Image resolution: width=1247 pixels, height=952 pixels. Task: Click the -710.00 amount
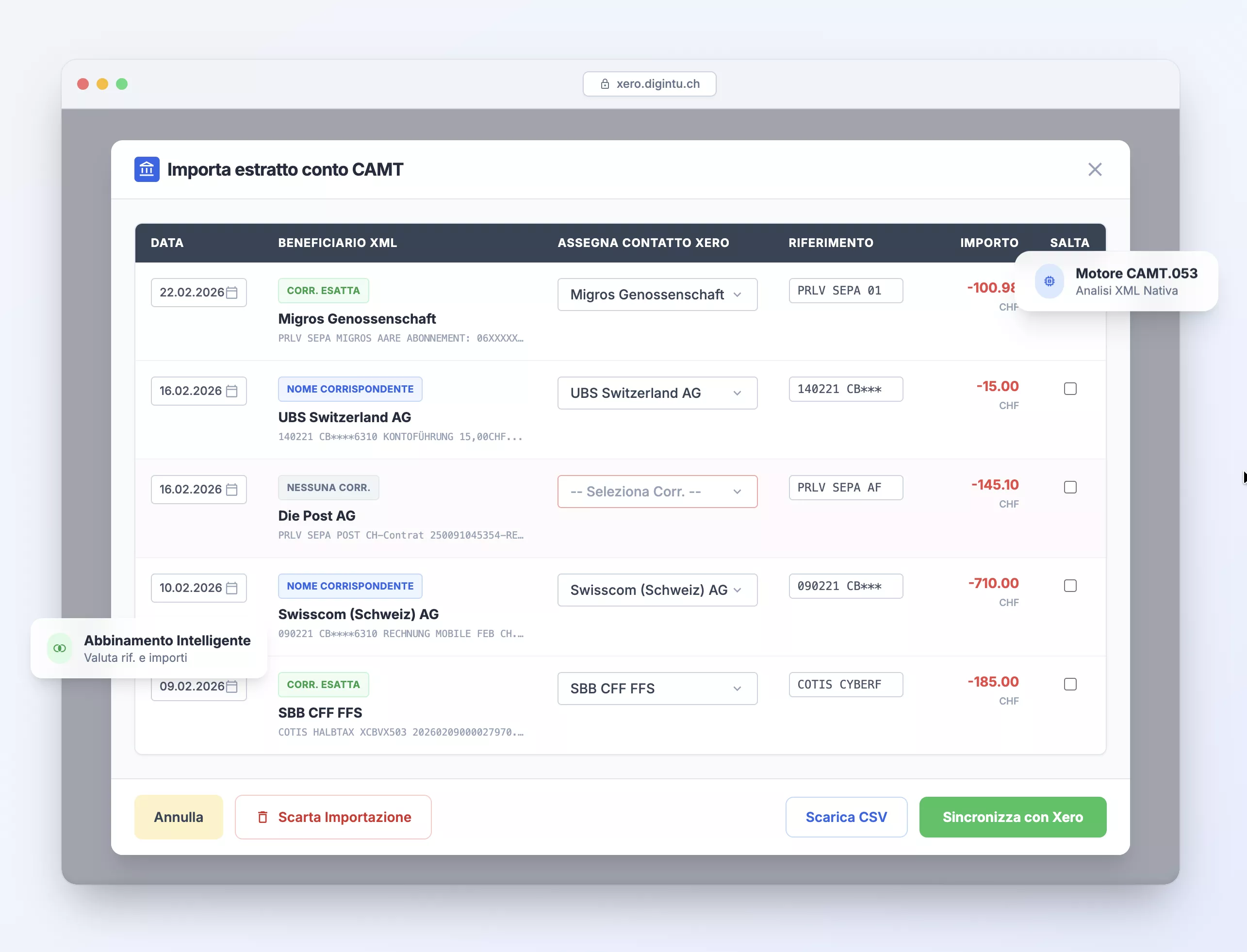993,584
